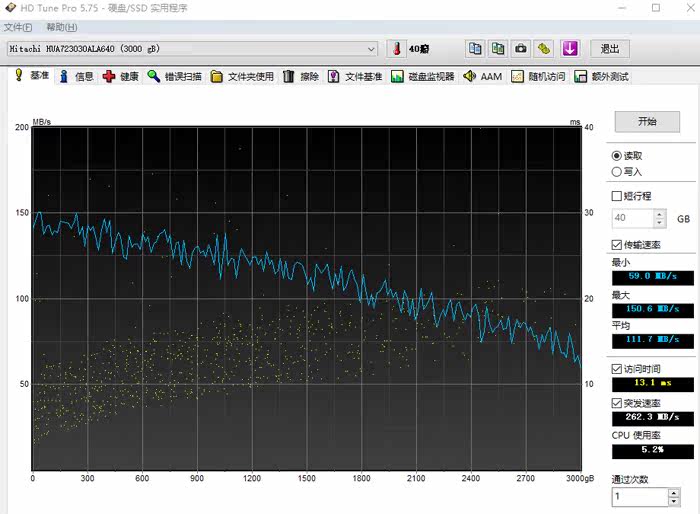The width and height of the screenshot is (700, 514).
Task: Click the minimum 59.0 MB/s value
Action: [x=653, y=277]
